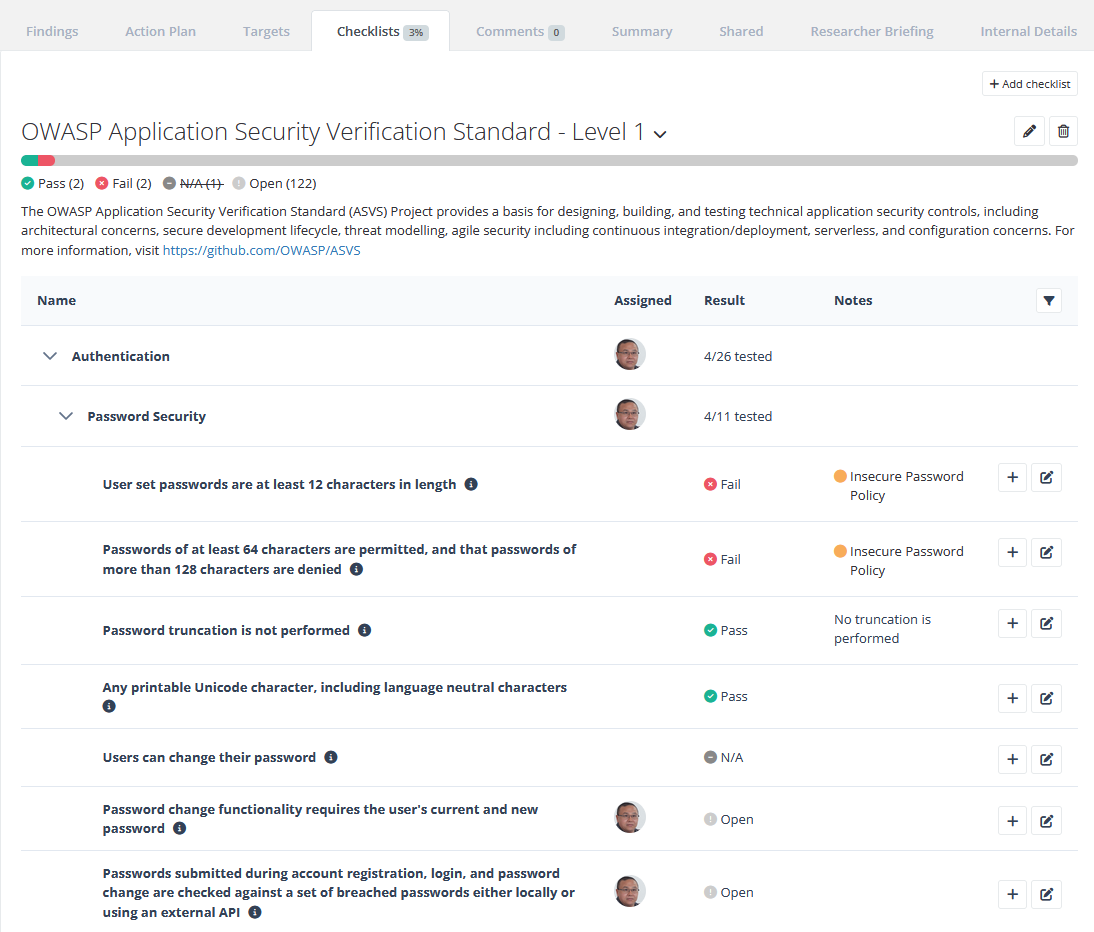1094x932 pixels.
Task: Edit the printable Unicode character item
Action: pos(1047,698)
